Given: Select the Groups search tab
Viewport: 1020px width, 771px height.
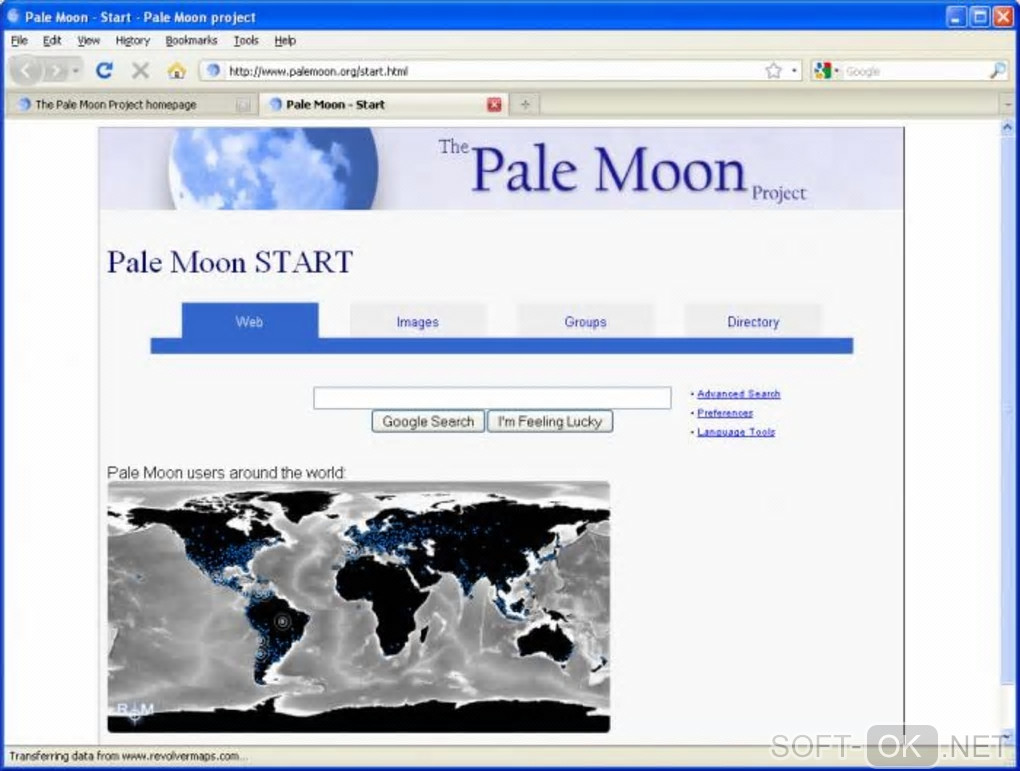Looking at the screenshot, I should pyautogui.click(x=585, y=321).
